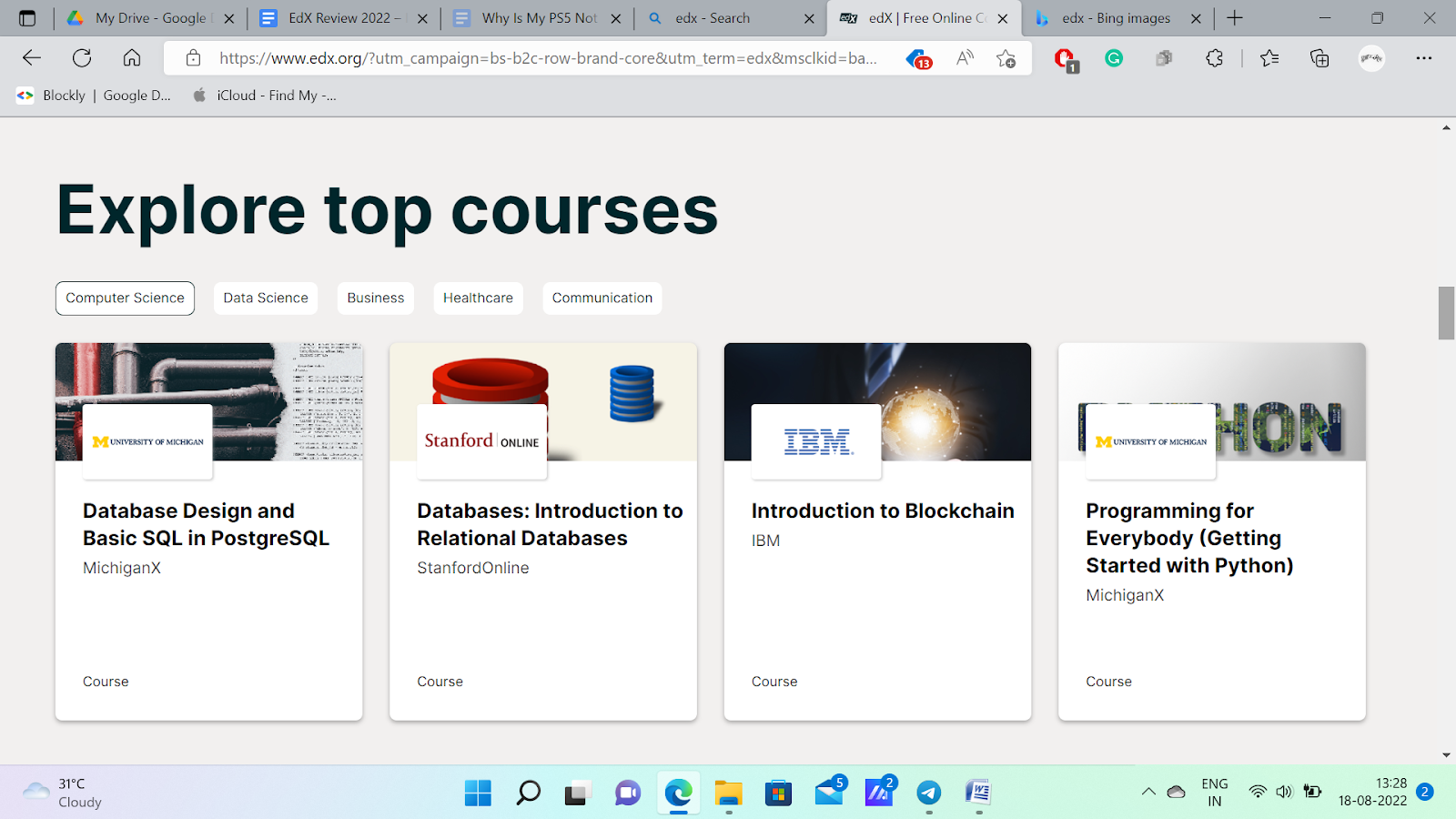Add this page to favorites

(x=1006, y=58)
